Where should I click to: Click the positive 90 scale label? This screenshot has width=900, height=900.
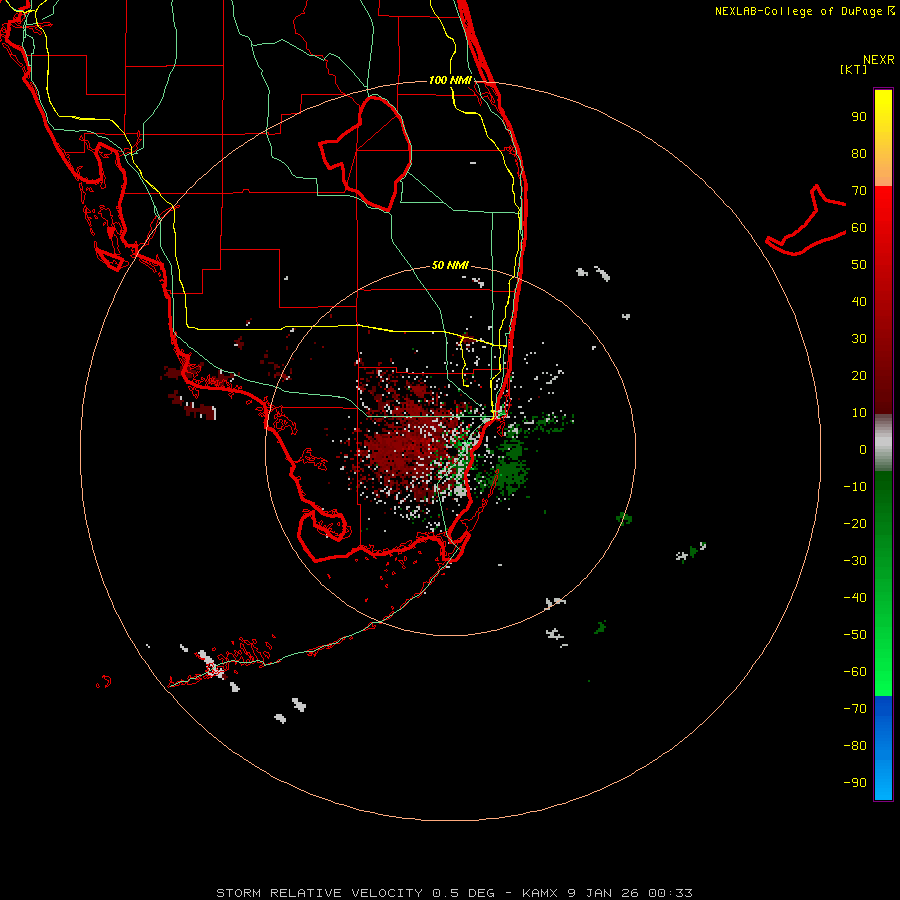tap(859, 117)
